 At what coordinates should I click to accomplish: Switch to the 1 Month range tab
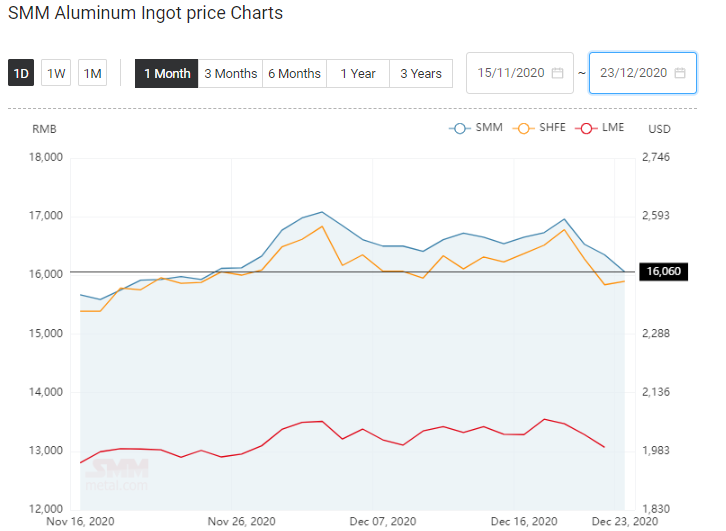167,73
